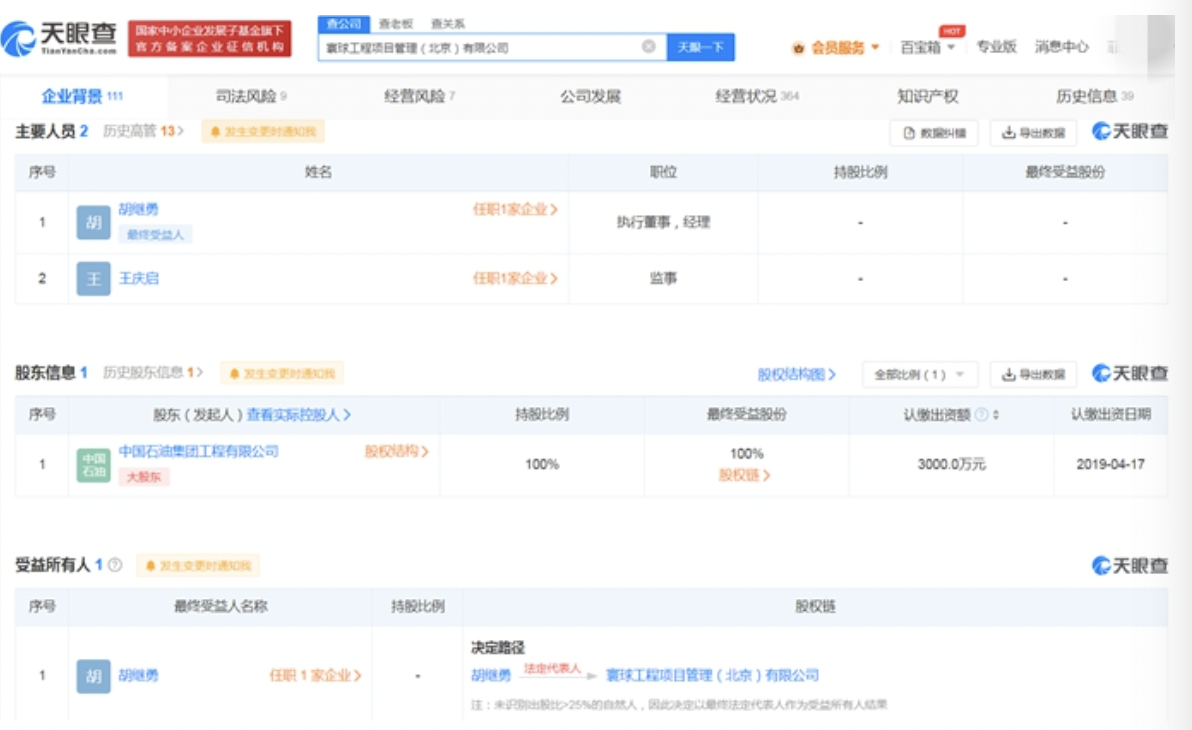
Task: Open 历史高管 13 list
Action: point(143,131)
